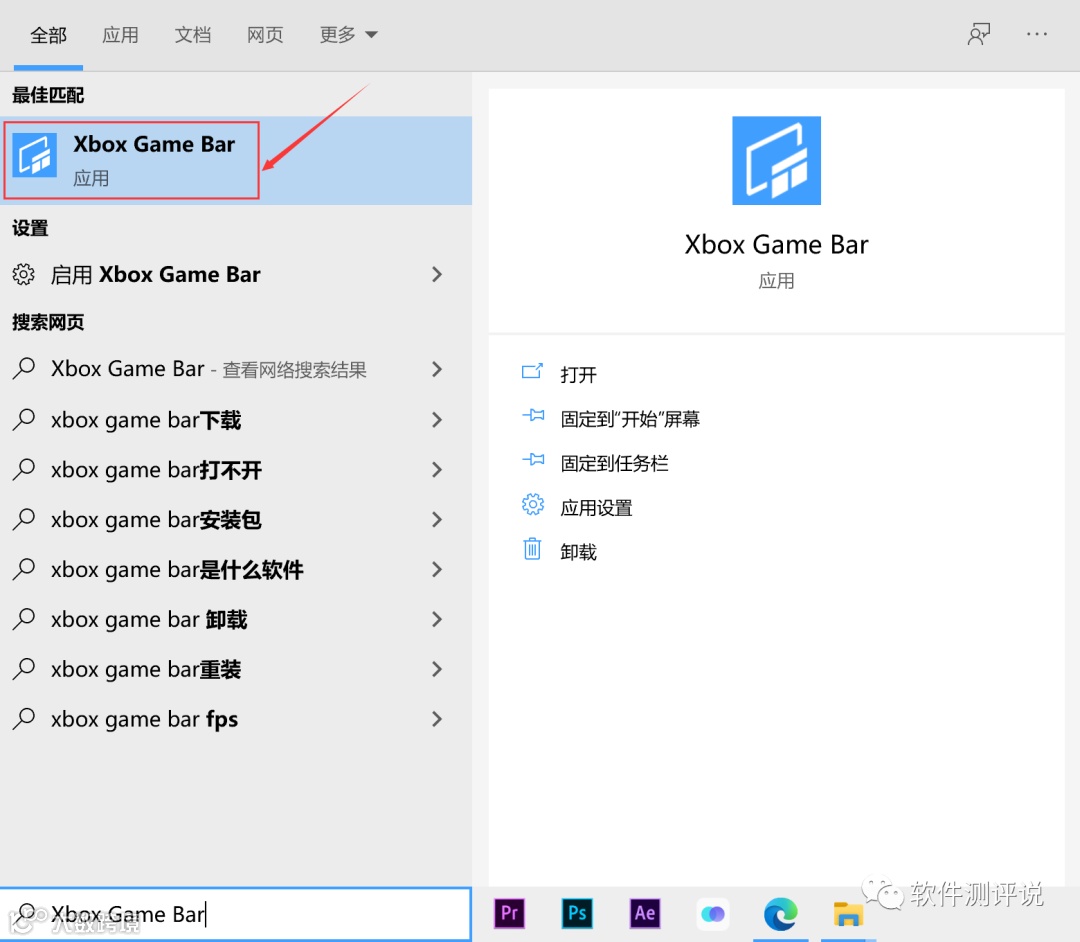Click large Xbox Game Bar icon in preview
The image size is (1080, 942).
(776, 160)
